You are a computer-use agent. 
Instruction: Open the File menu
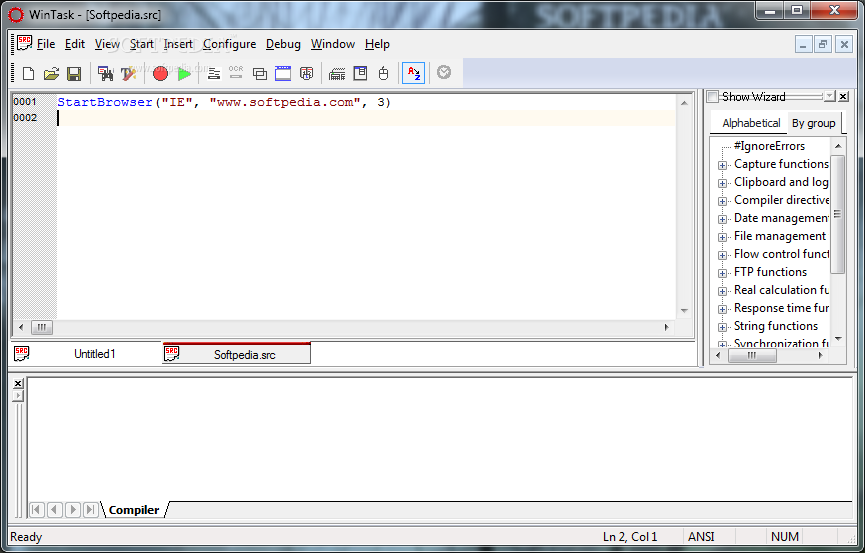[46, 44]
